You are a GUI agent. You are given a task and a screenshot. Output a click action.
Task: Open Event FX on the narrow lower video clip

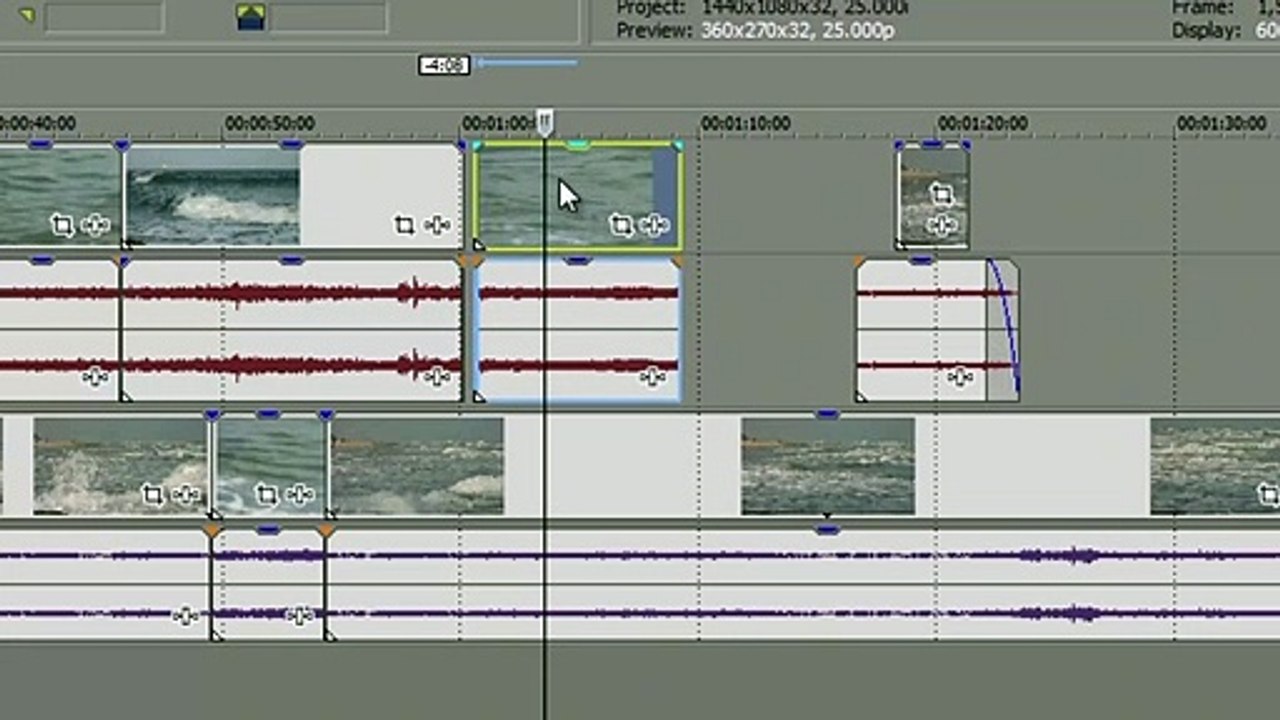click(299, 494)
